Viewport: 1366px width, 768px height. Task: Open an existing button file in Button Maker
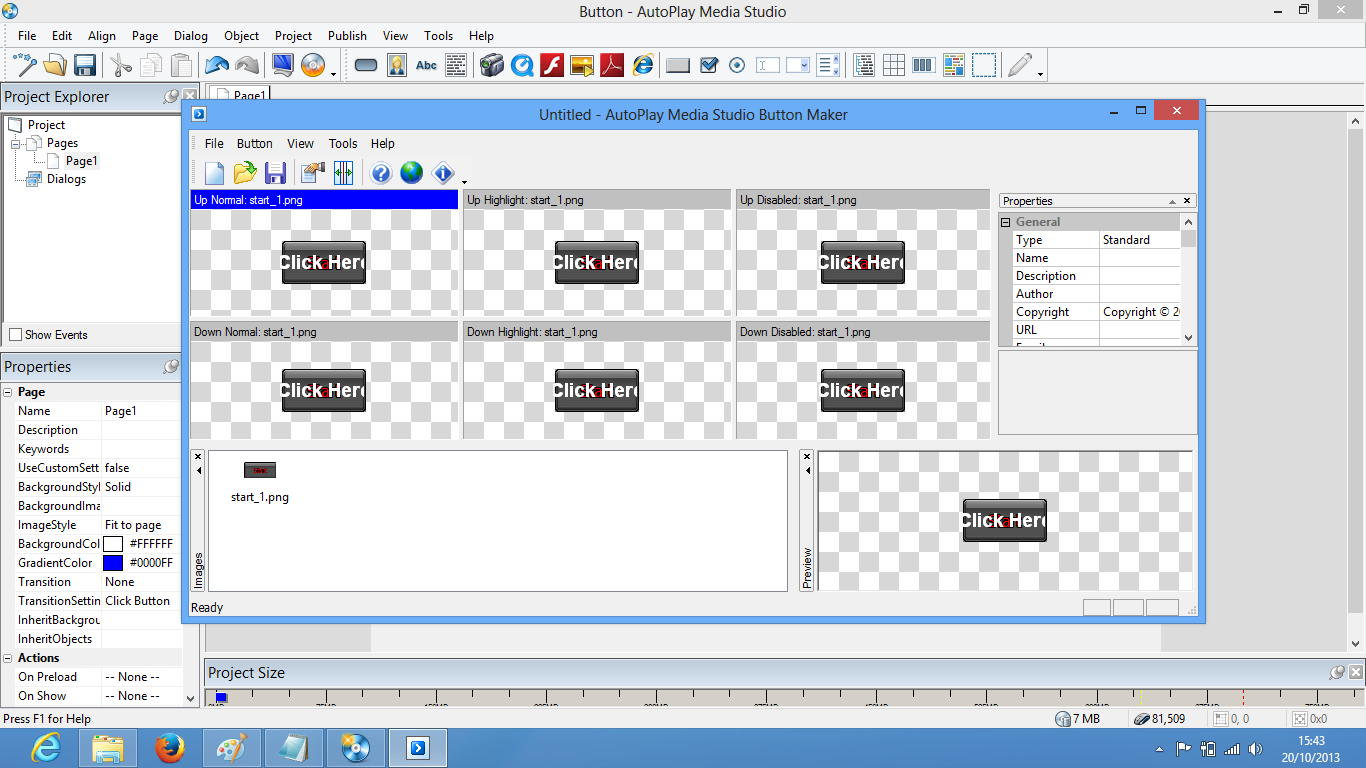click(x=245, y=172)
